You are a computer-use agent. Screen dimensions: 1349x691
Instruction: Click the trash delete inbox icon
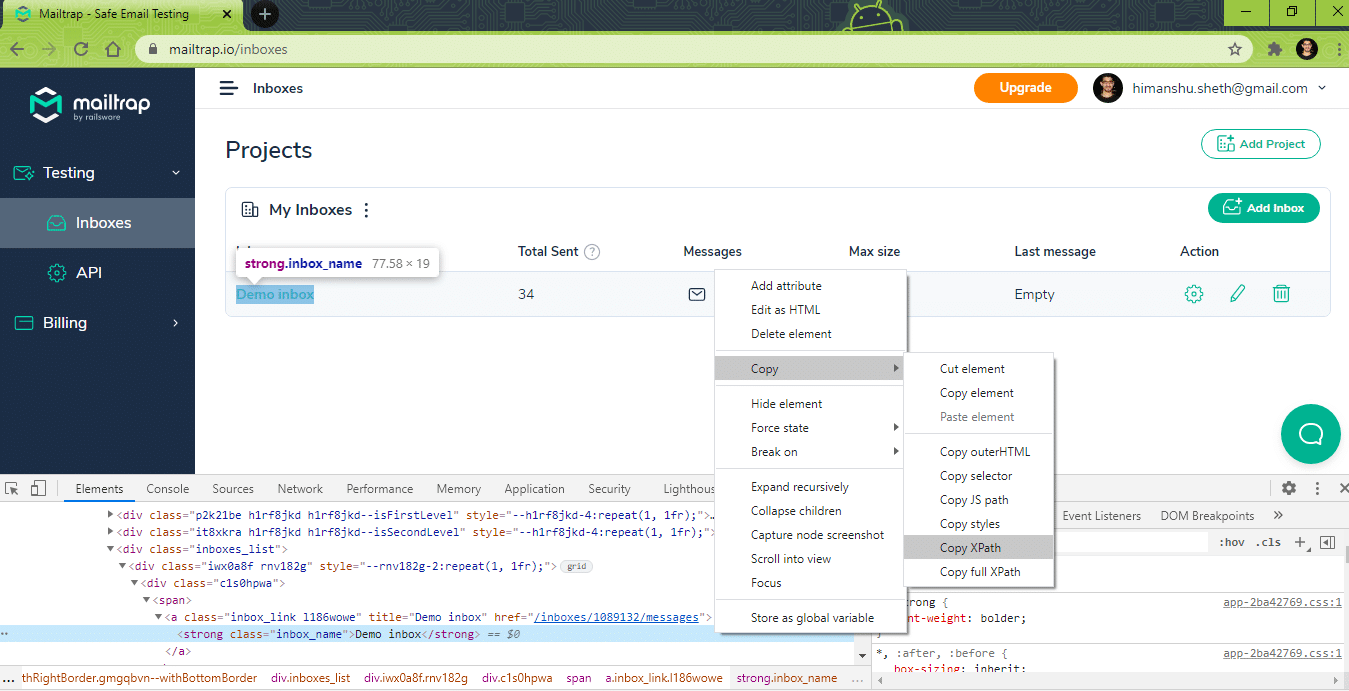tap(1281, 294)
